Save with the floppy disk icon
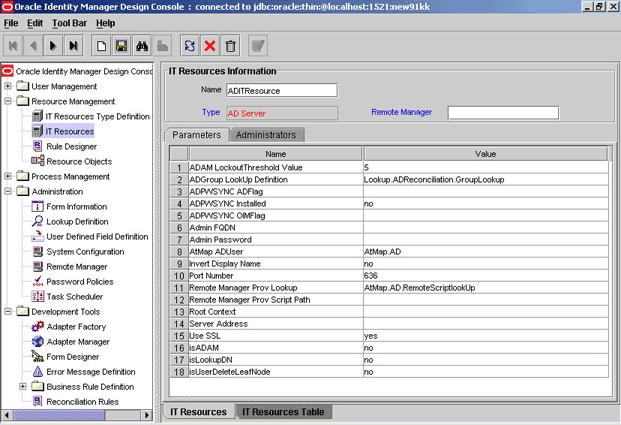This screenshot has width=621, height=425. pyautogui.click(x=122, y=46)
